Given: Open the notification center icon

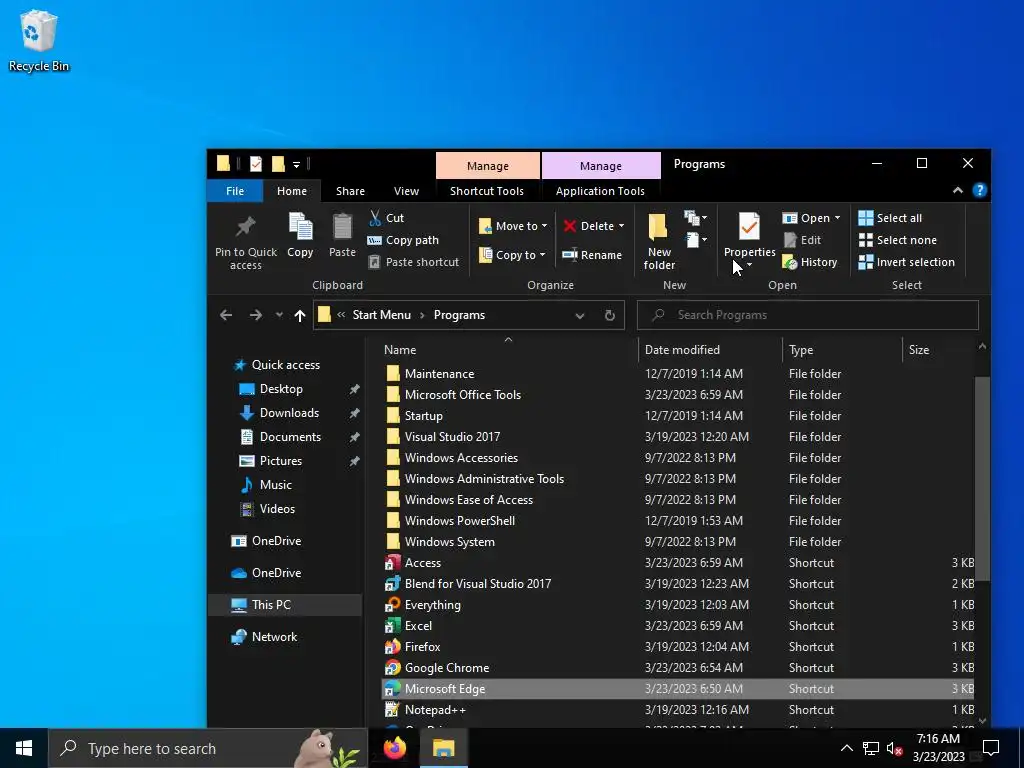Looking at the screenshot, I should point(991,748).
